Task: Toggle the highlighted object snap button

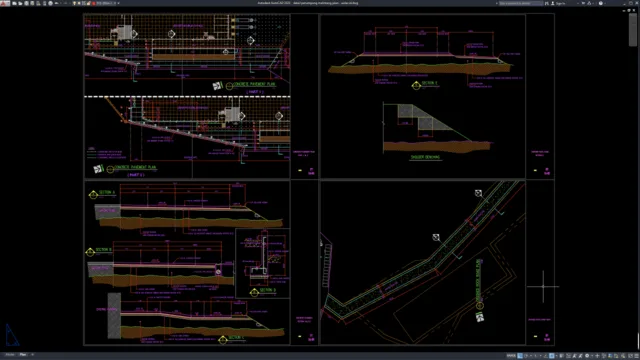Action: tap(551, 356)
